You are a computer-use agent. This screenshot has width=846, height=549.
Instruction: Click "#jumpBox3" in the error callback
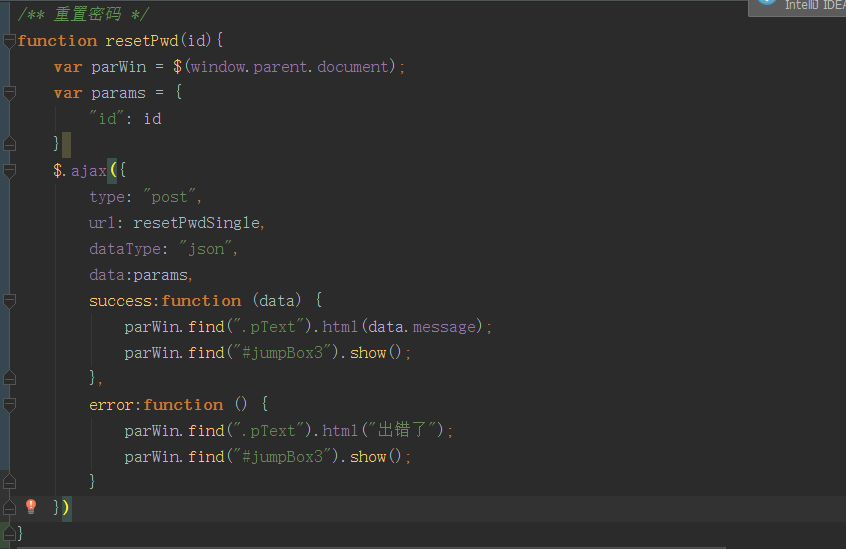coord(281,457)
